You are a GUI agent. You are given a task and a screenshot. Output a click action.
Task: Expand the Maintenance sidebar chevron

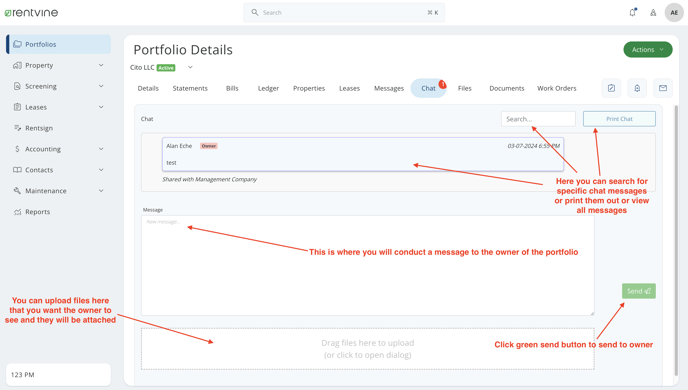coord(101,190)
